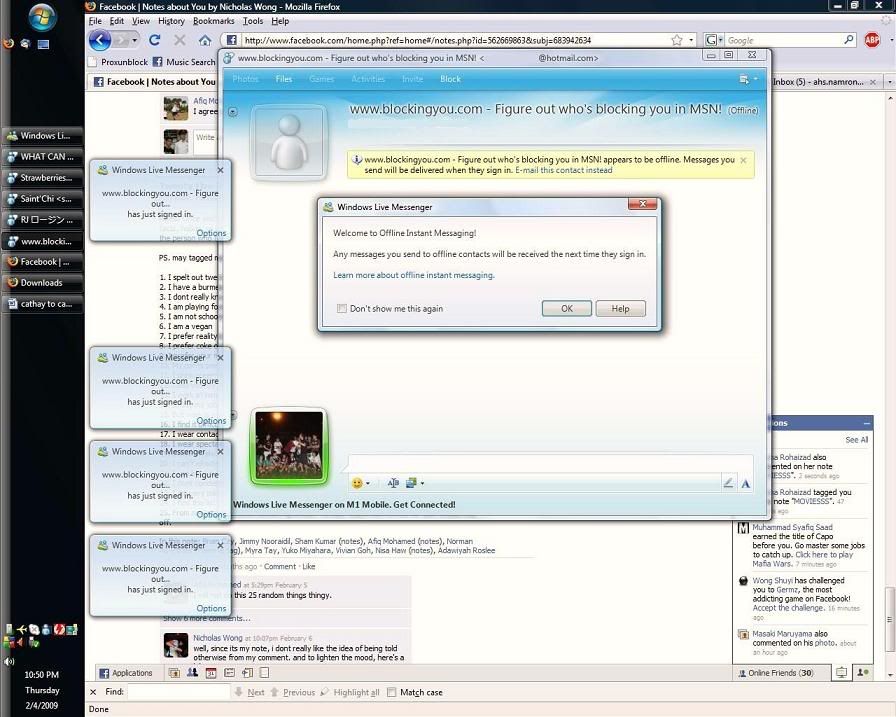Open the background scene picker icon

coord(411,483)
